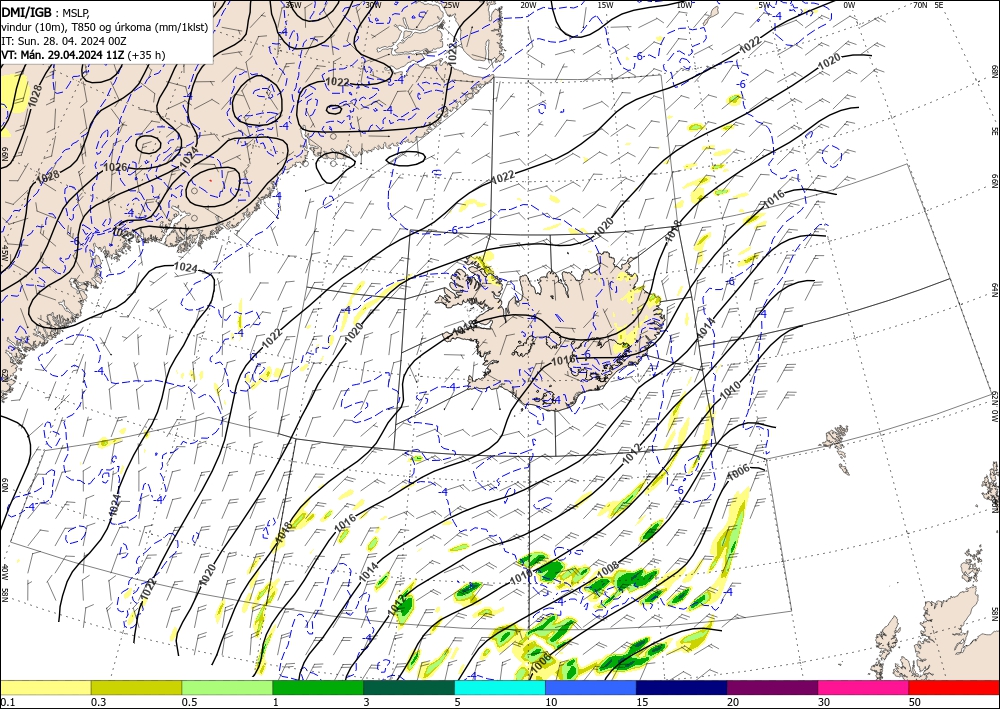Click the light green 0.5–1 legend swatch
The height and width of the screenshot is (709, 1000).
[227, 687]
